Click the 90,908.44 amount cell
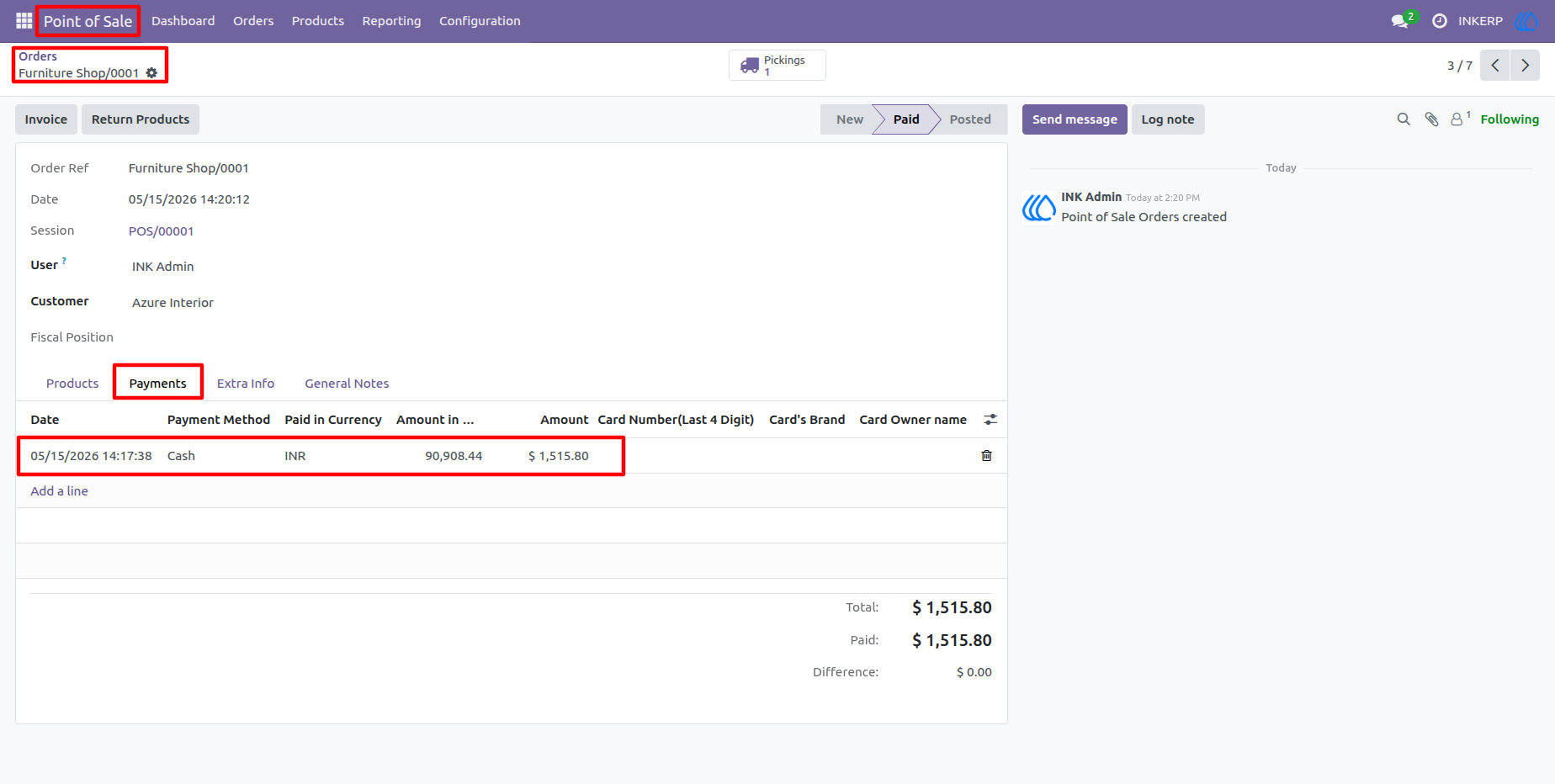 (x=454, y=456)
